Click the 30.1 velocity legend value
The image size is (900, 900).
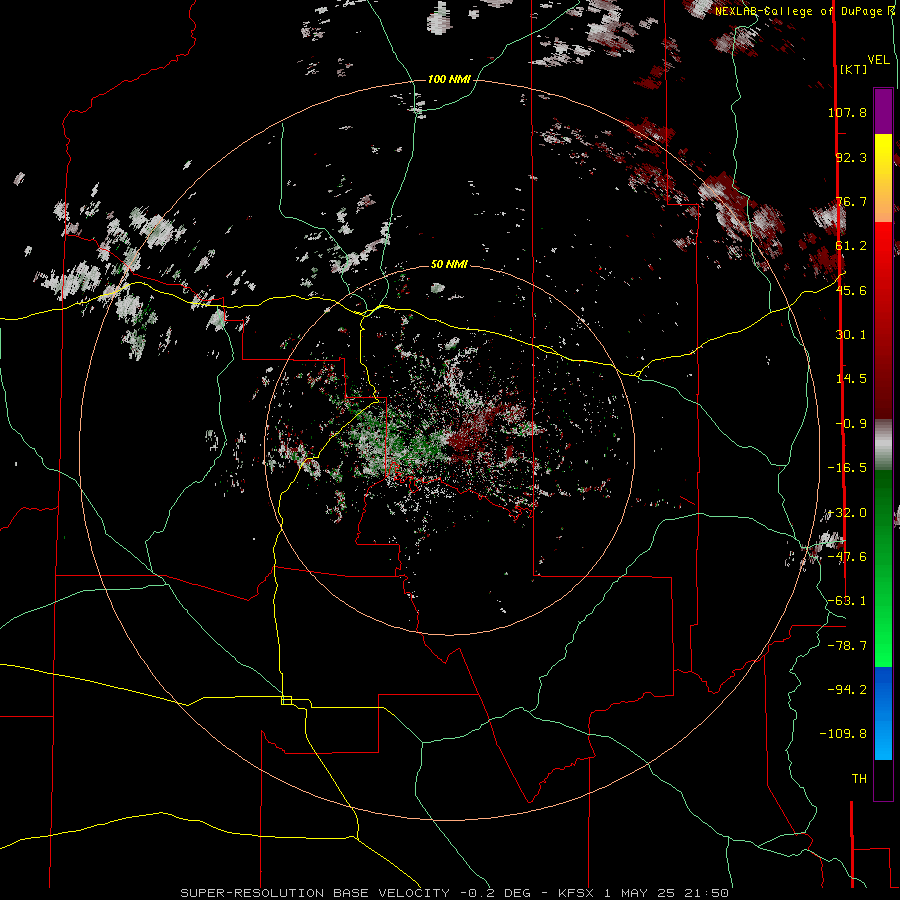click(x=851, y=335)
